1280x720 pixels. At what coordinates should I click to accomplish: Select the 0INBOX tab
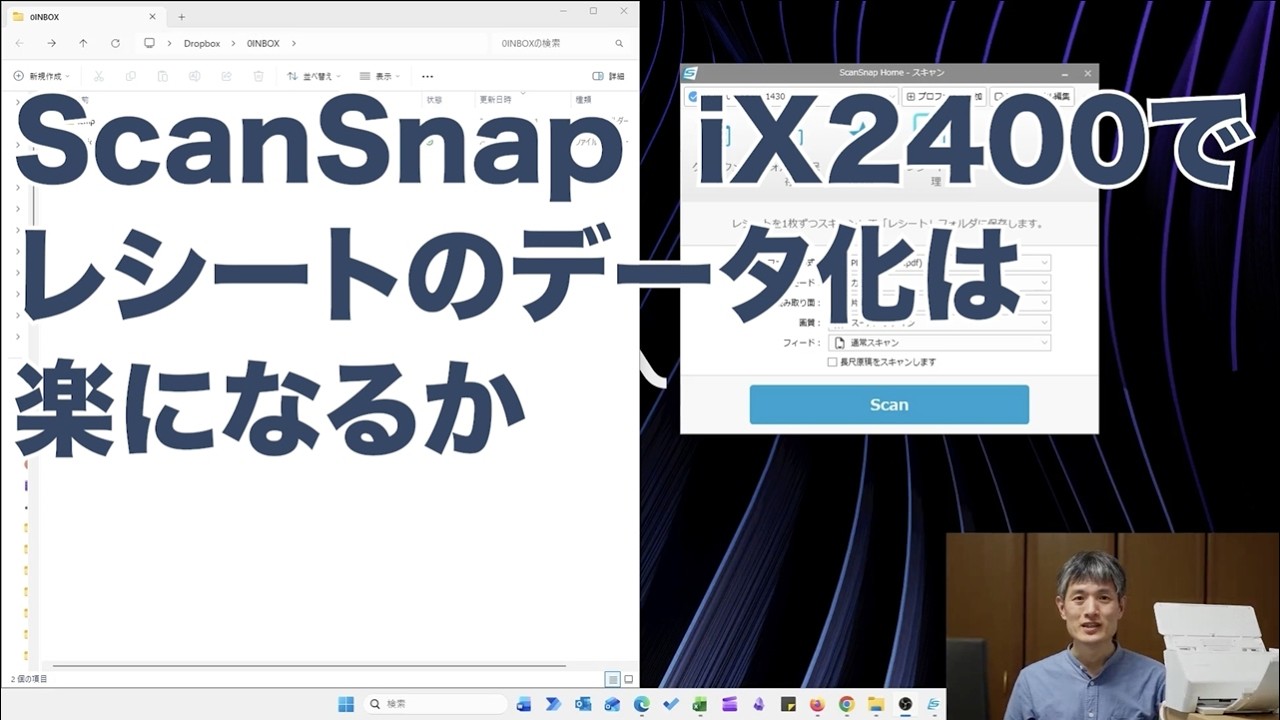coord(85,16)
